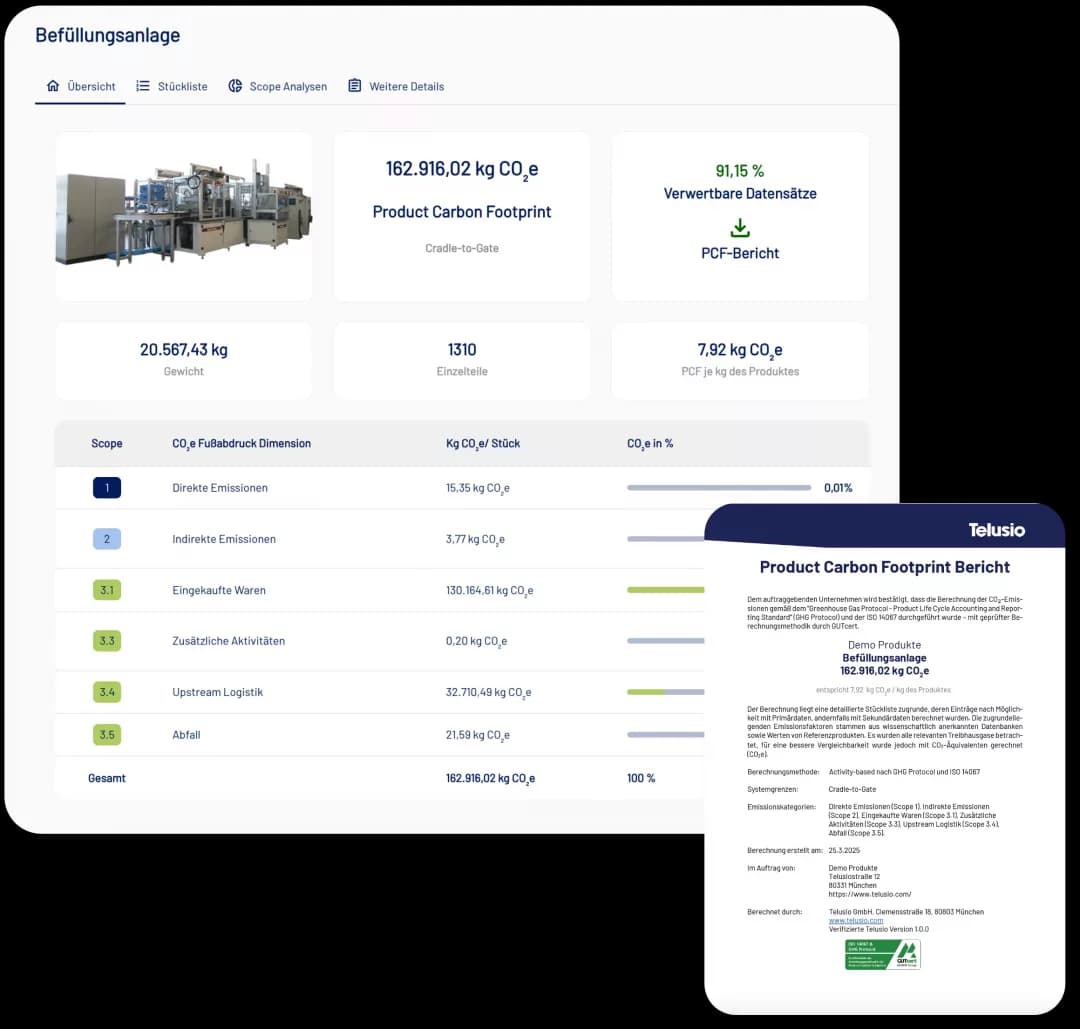Open the www.telusio.com link in report
The width and height of the screenshot is (1080, 1029).
click(855, 920)
